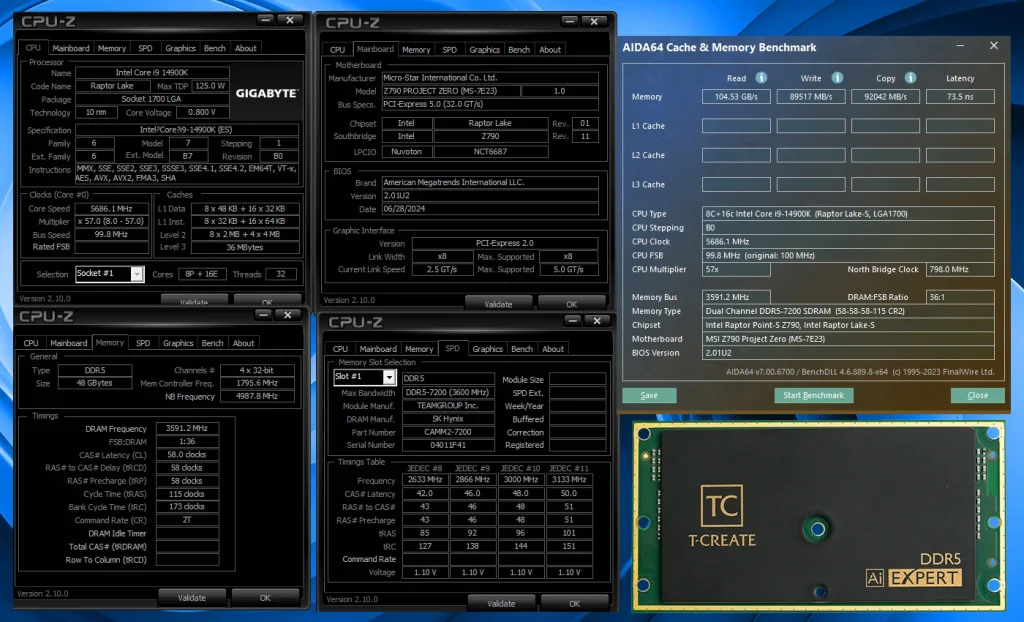1024x622 pixels.
Task: Click the DRAM Frequency 3591.2 MHz value
Action: (187, 429)
